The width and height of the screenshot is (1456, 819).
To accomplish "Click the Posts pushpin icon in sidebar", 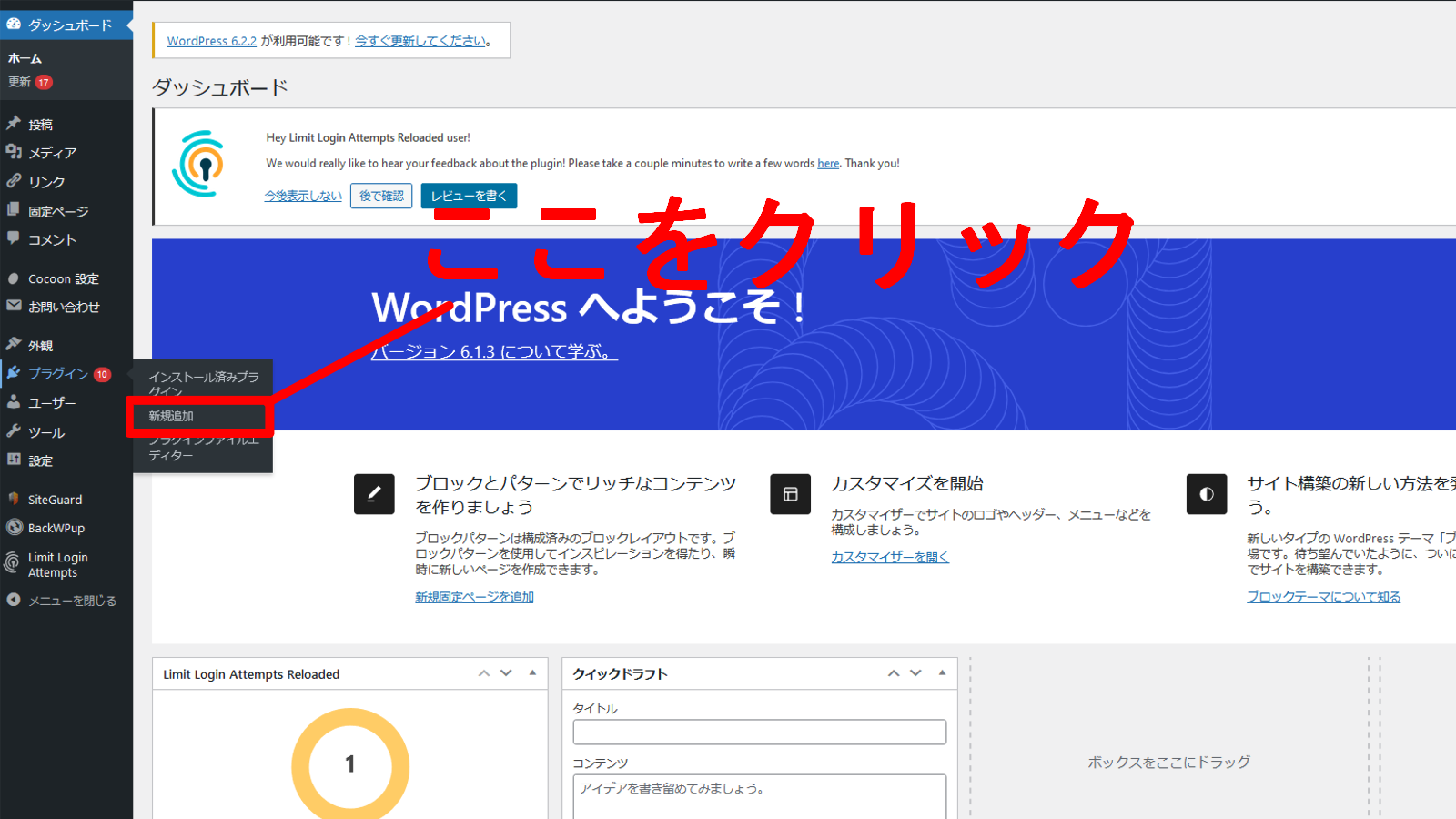I will point(14,123).
